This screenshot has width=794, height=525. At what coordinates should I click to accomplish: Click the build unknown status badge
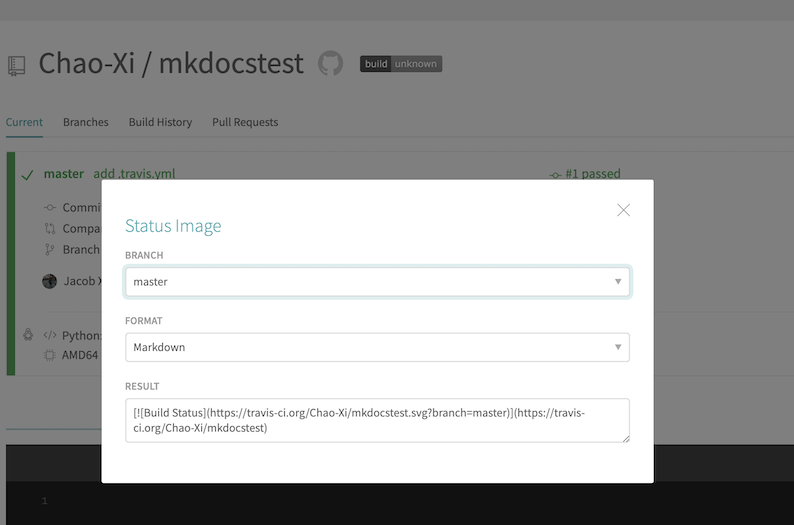[x=400, y=64]
